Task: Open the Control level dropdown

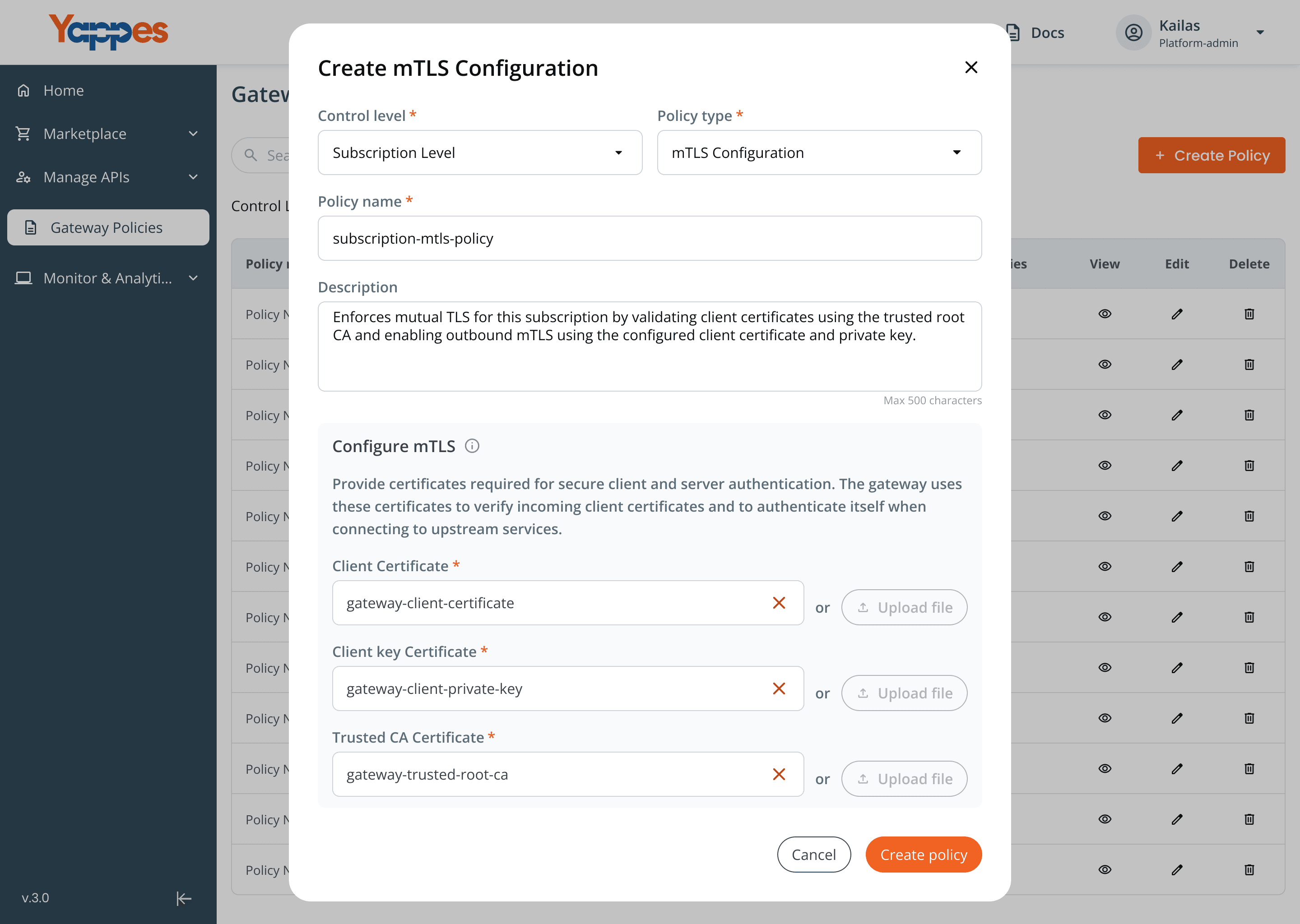Action: (x=480, y=152)
